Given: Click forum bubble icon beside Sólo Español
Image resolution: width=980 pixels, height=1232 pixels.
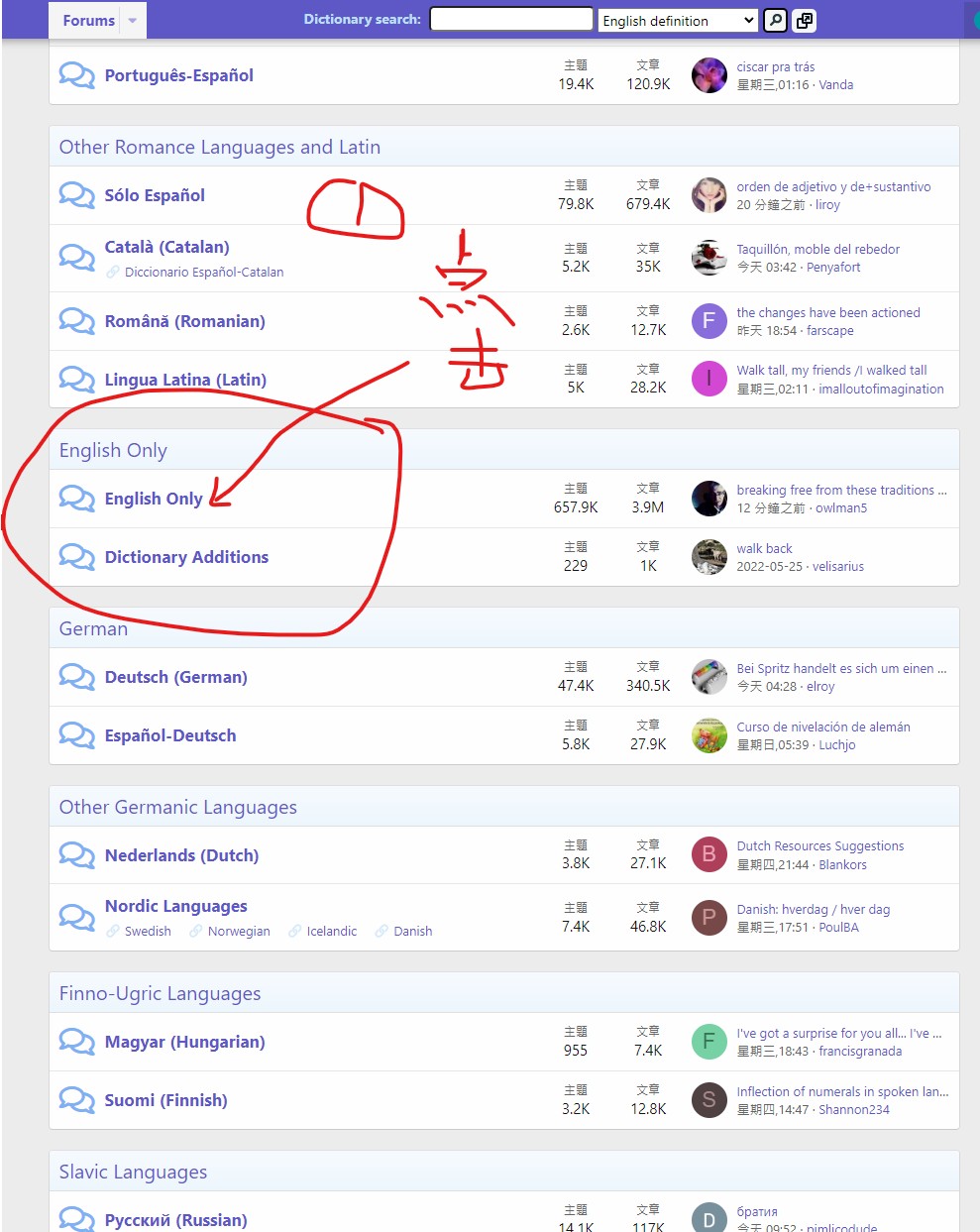Looking at the screenshot, I should coord(76,195).
